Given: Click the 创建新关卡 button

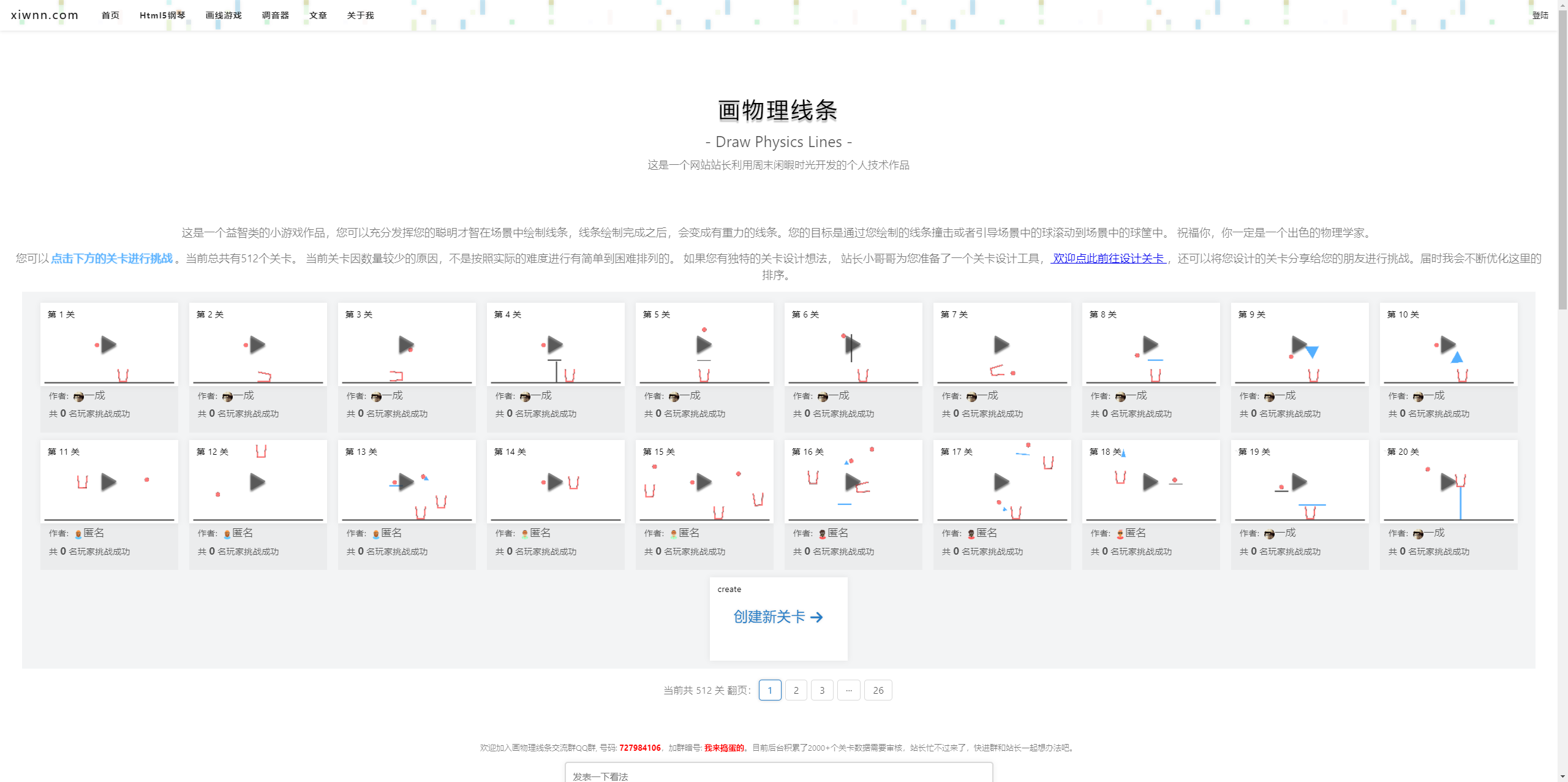Looking at the screenshot, I should click(x=767, y=617).
